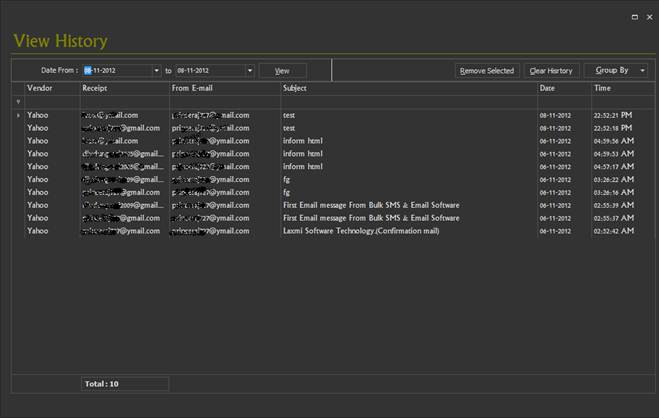Click the row indicator arrow of first row
This screenshot has height=418, width=659.
click(x=18, y=115)
